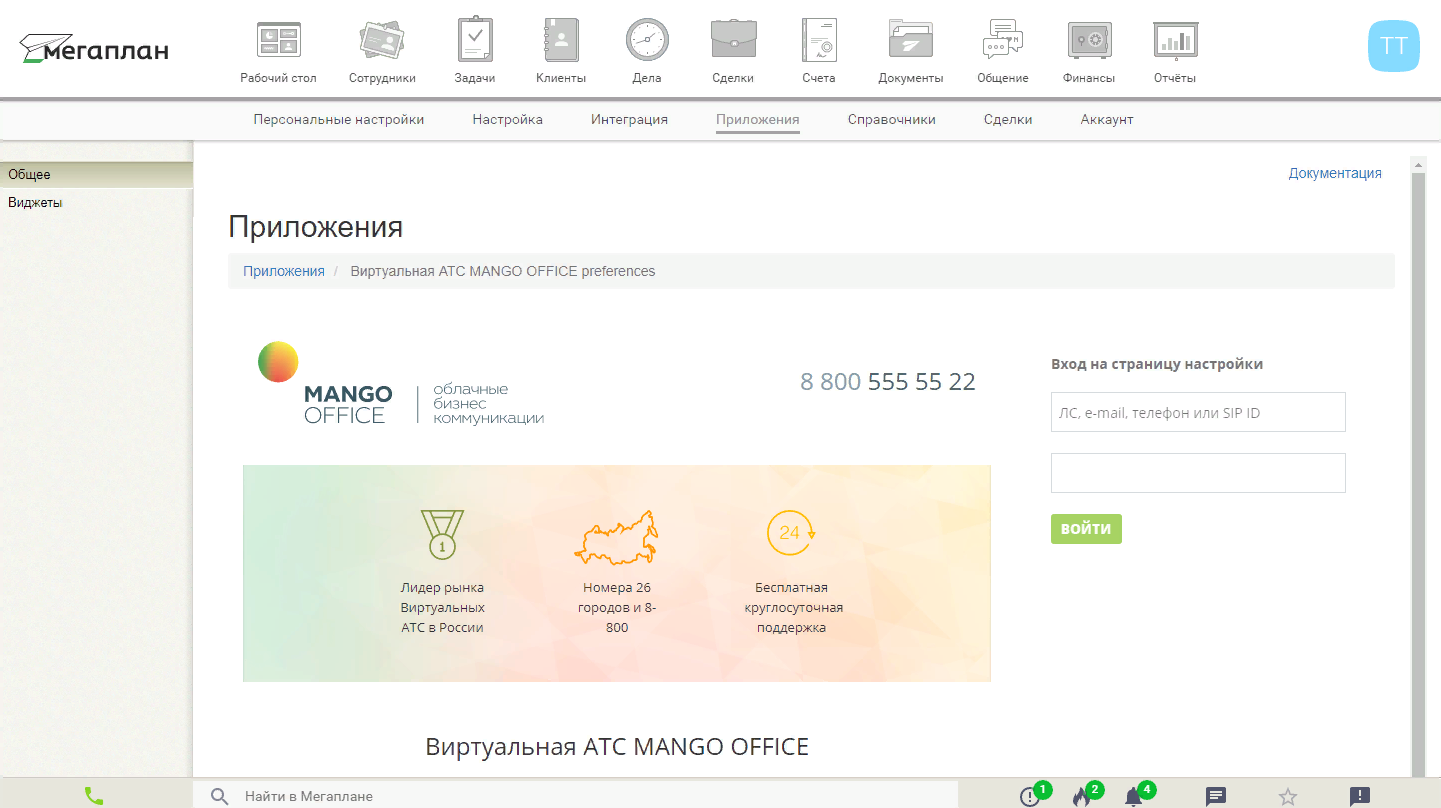
Task: Open the Сотрудники section
Action: pyautogui.click(x=382, y=52)
